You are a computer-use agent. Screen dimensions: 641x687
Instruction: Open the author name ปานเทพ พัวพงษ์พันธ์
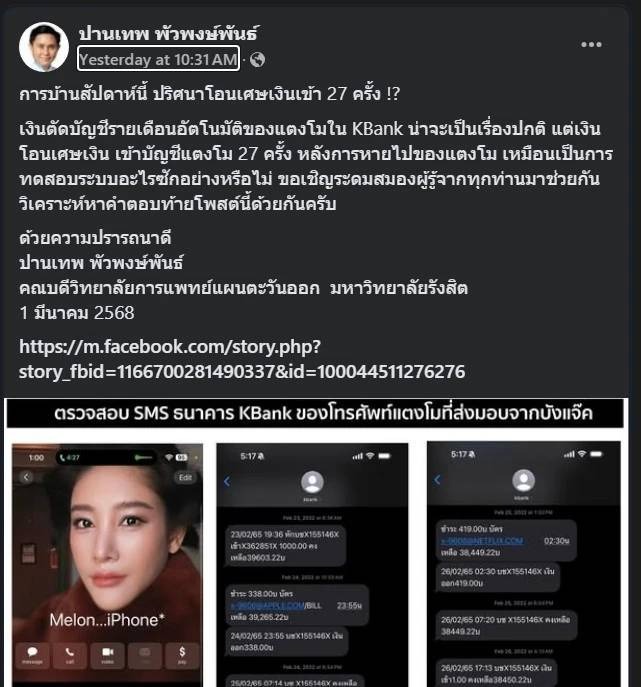168,34
